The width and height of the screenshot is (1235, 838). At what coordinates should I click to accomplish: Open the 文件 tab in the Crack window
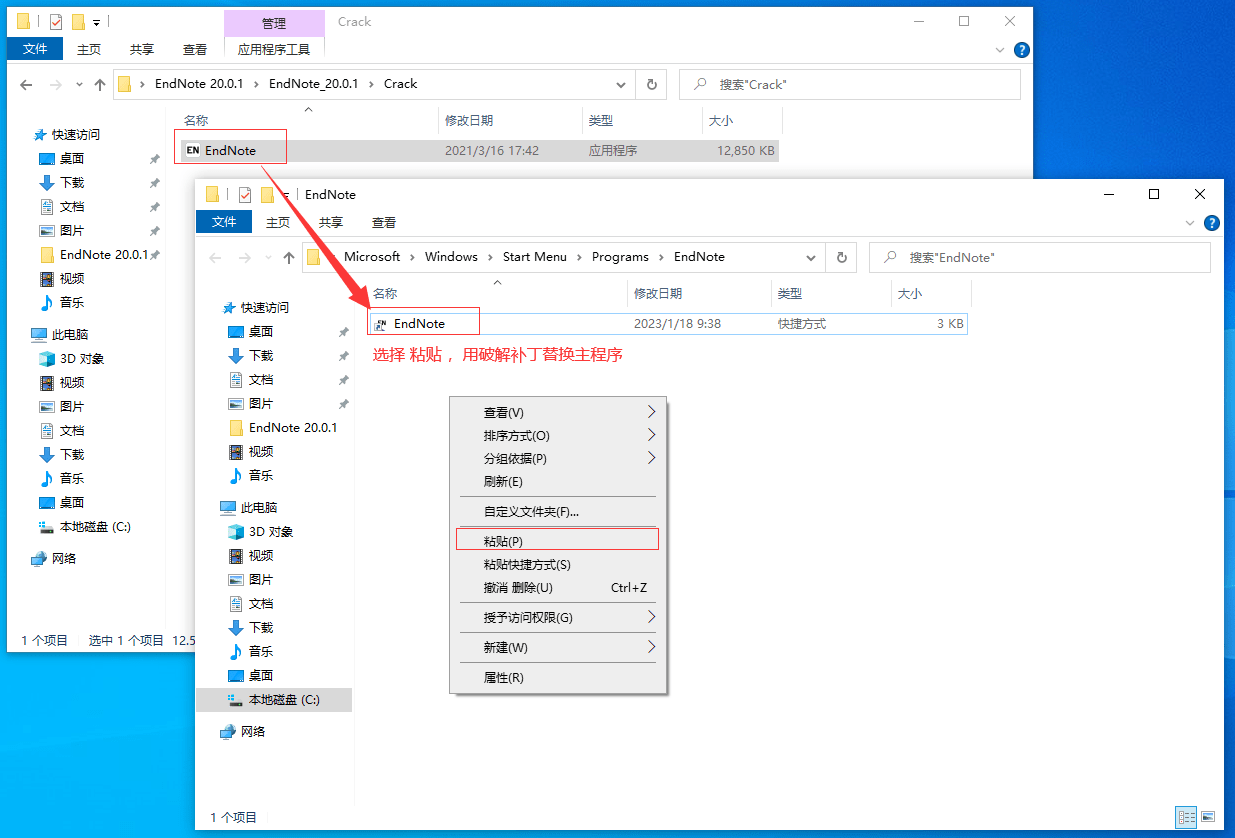click(x=35, y=49)
